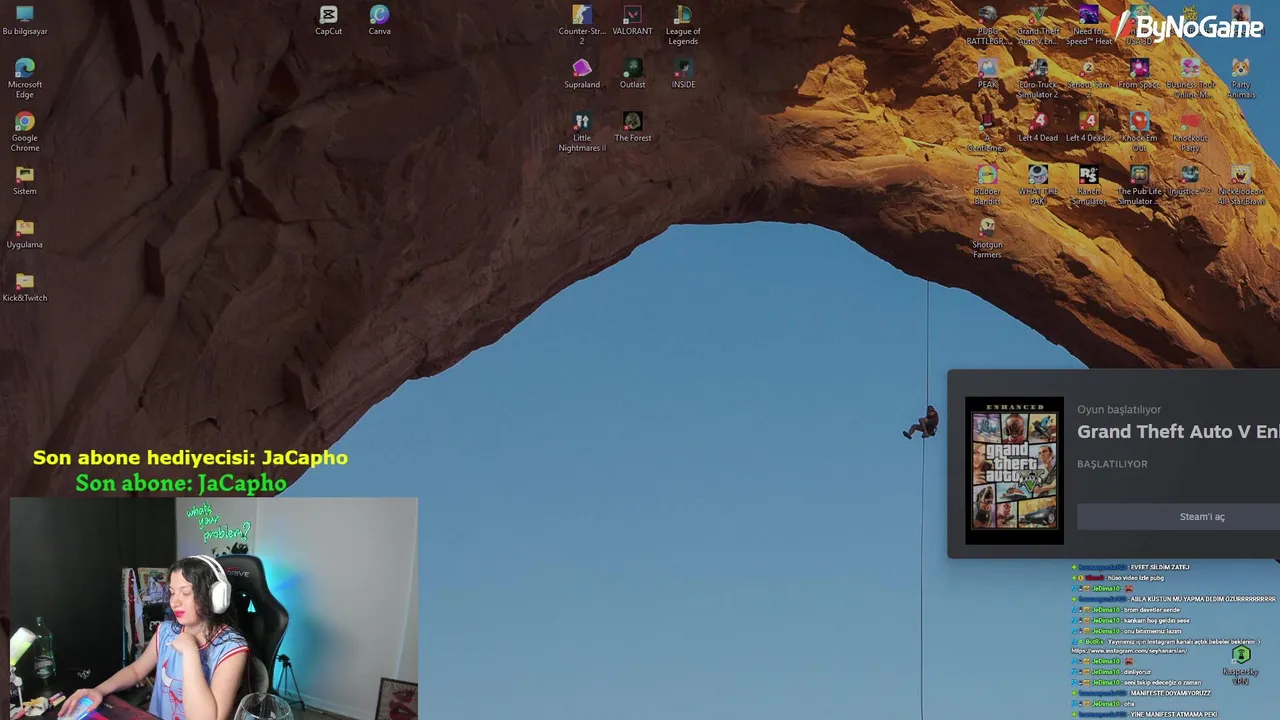The width and height of the screenshot is (1280, 720).
Task: Select The Forest game icon
Action: click(632, 126)
